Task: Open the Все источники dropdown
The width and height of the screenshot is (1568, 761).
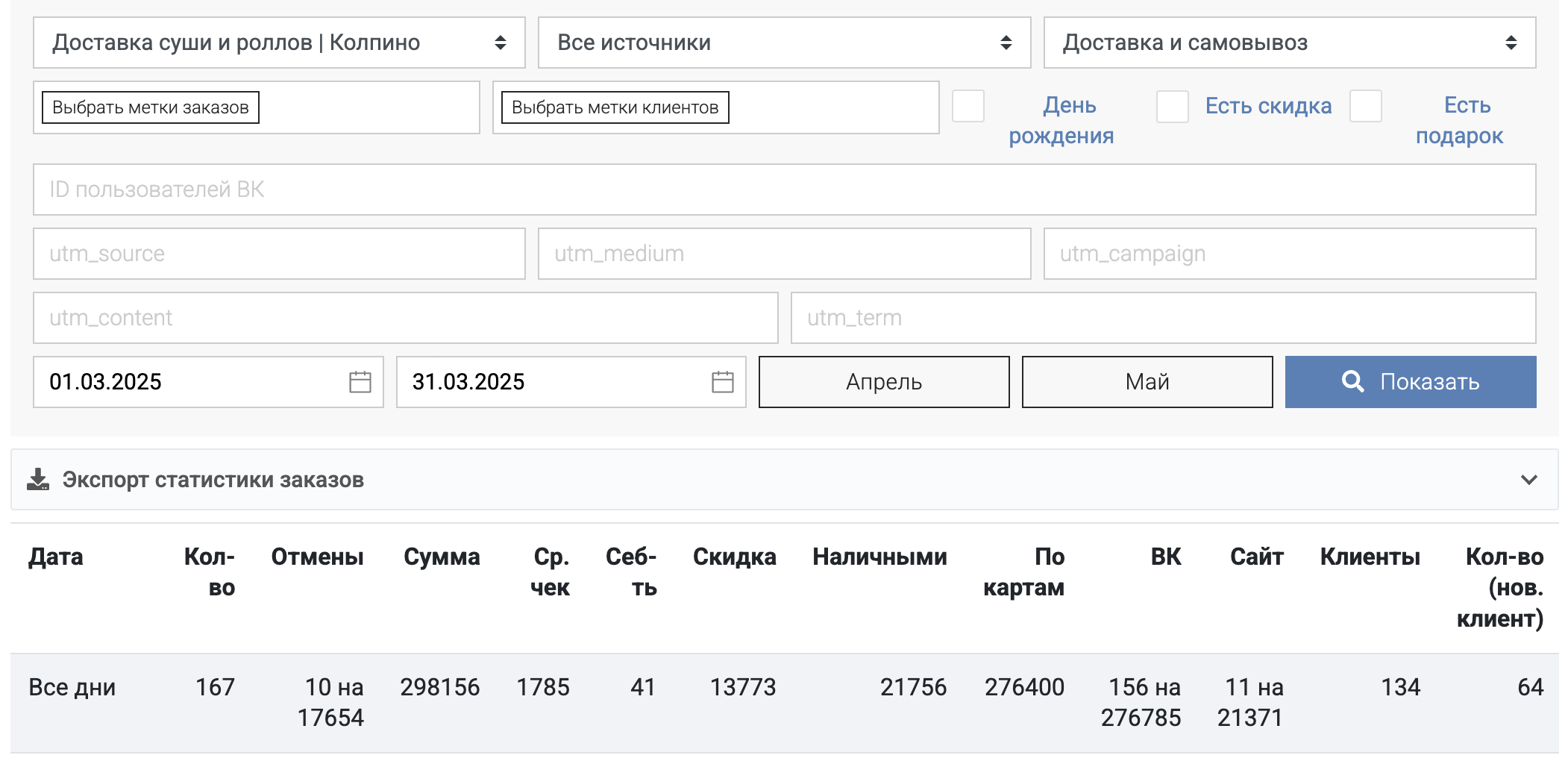Action: coord(784,43)
